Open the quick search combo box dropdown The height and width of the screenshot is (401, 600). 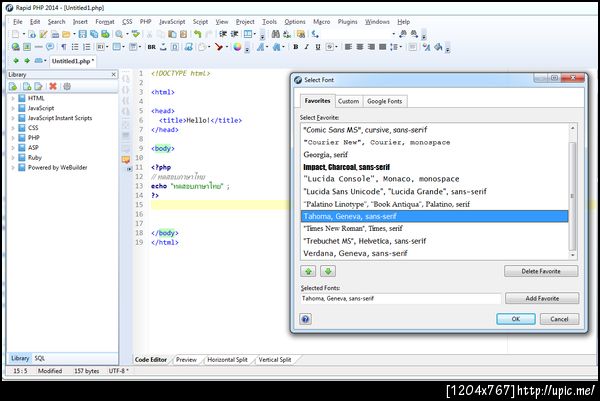click(393, 34)
